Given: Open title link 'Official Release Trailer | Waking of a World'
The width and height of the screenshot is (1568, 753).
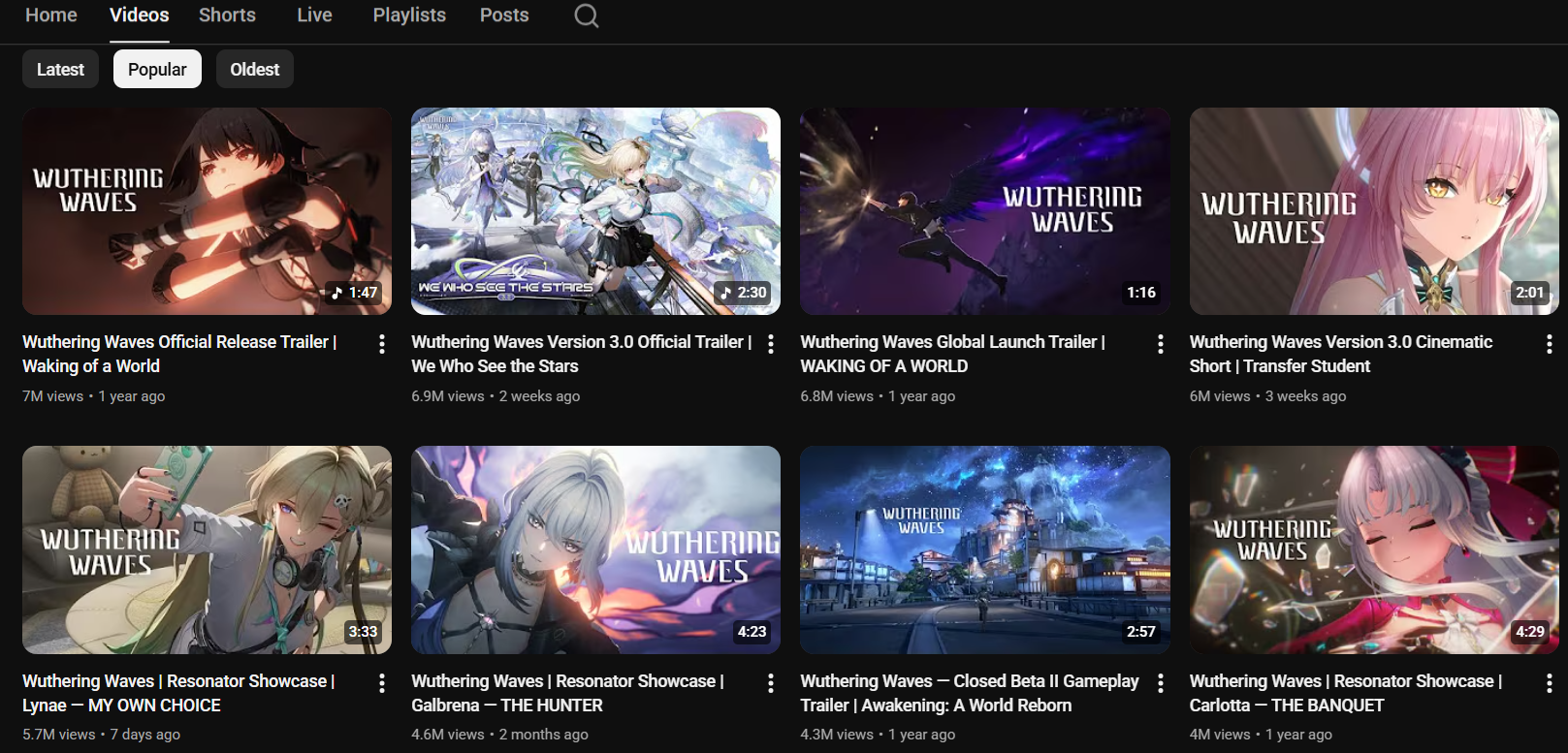Looking at the screenshot, I should [x=180, y=354].
